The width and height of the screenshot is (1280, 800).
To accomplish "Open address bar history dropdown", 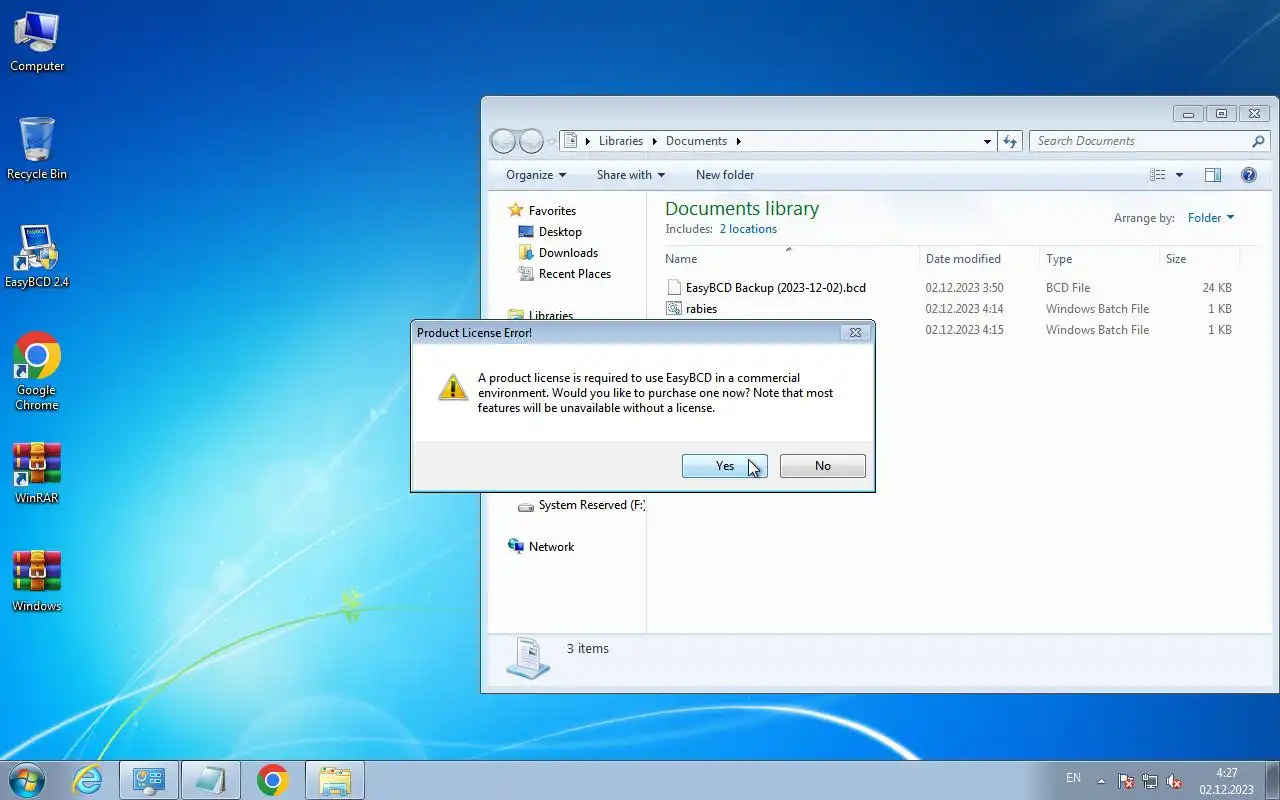I will point(987,141).
